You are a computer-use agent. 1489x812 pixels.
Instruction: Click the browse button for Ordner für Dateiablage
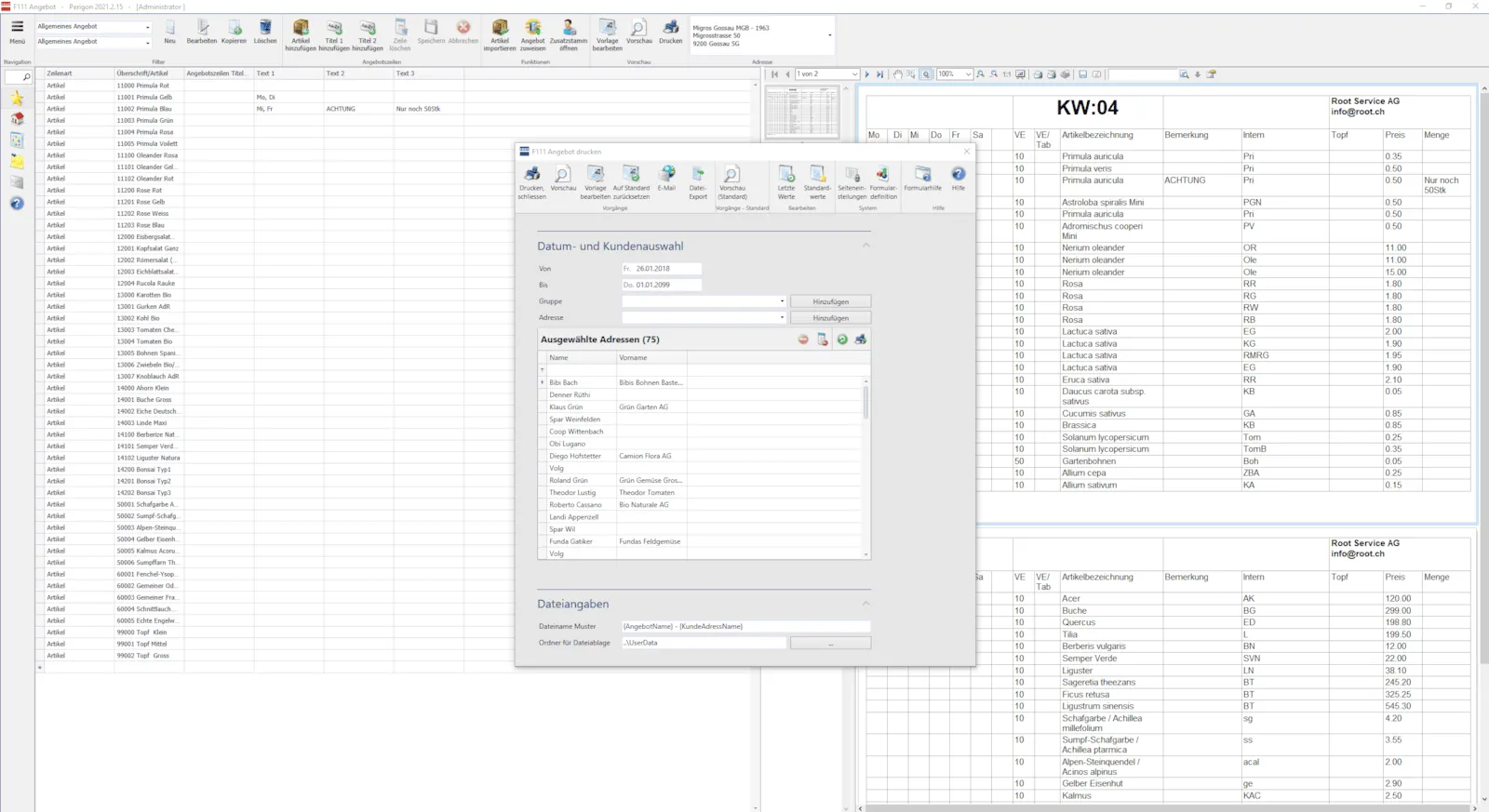[x=830, y=643]
